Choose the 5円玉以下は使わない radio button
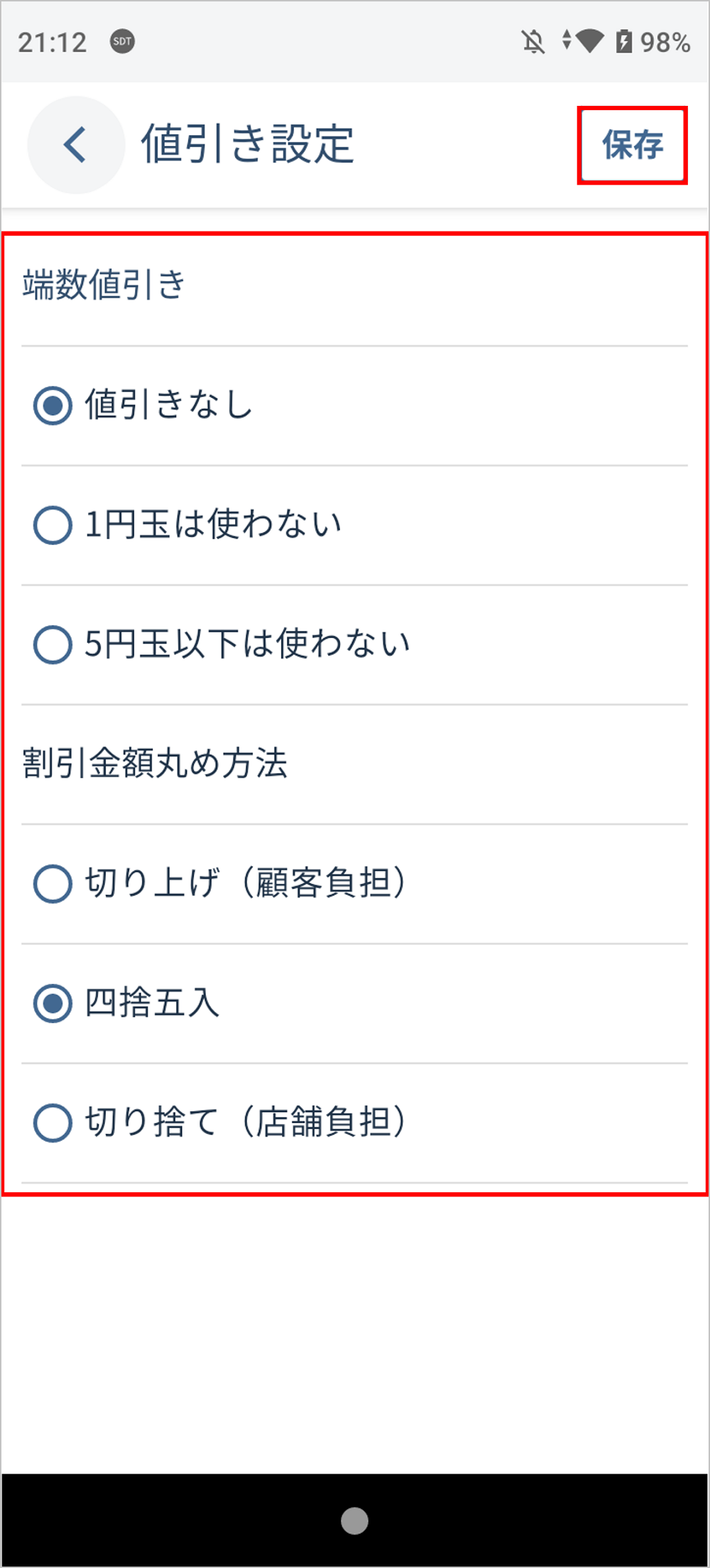The width and height of the screenshot is (710, 1568). tap(53, 644)
